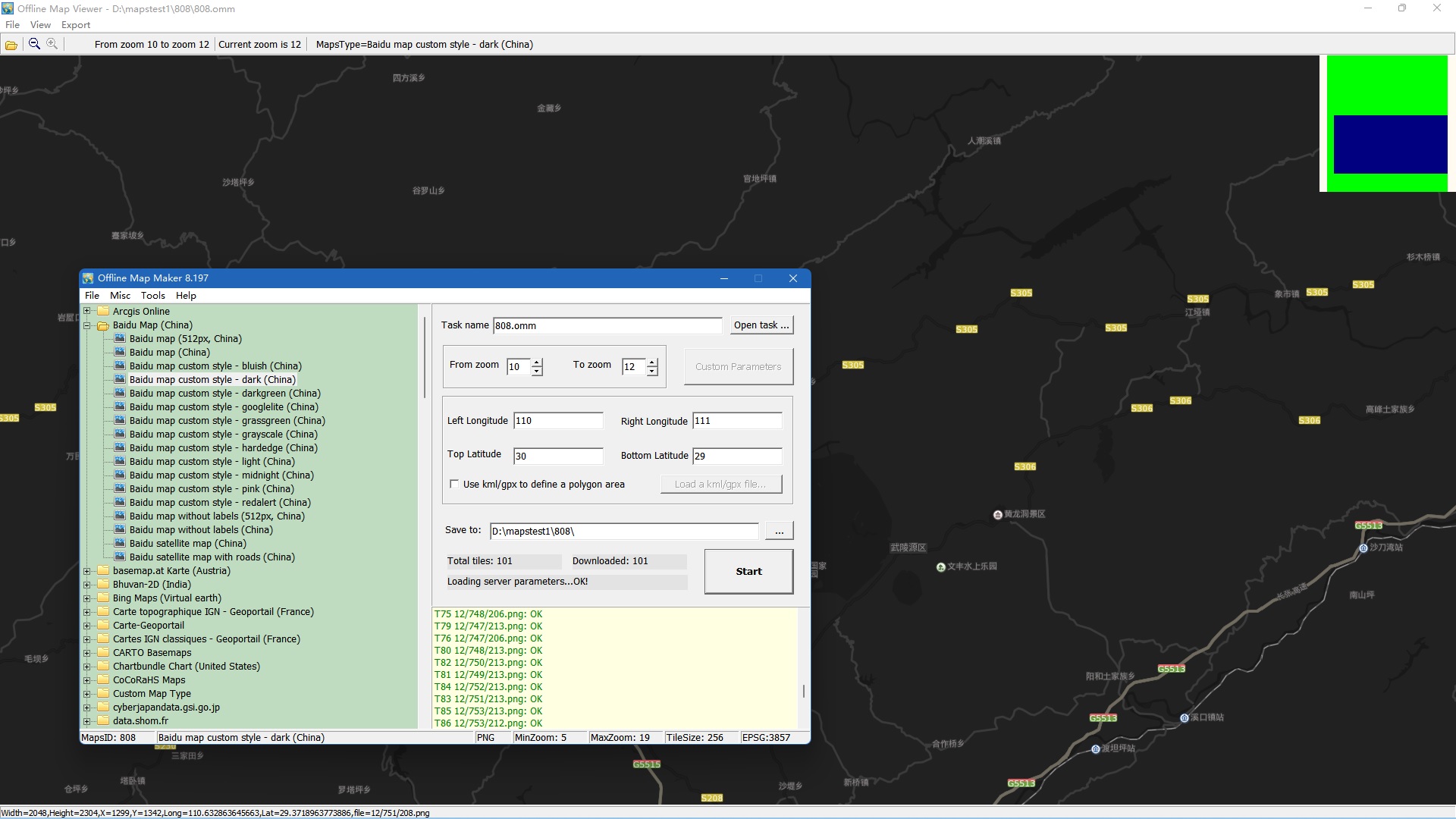This screenshot has width=1456, height=819.
Task: Enable Use kml/gpx to define polygon area
Action: point(454,484)
